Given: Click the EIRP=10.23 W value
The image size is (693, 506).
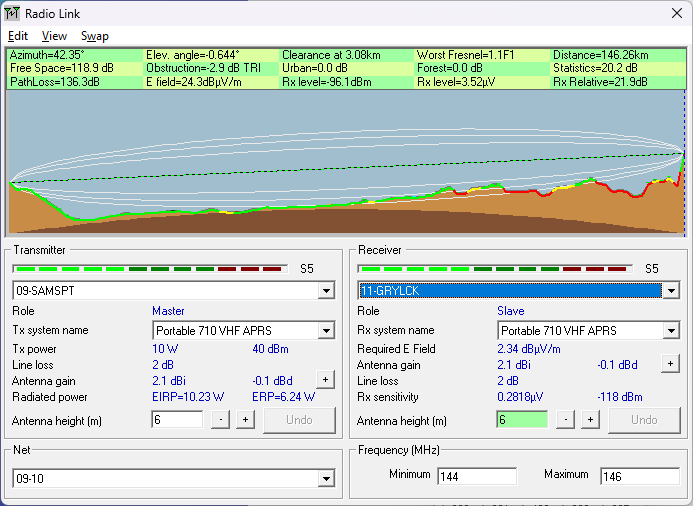Looking at the screenshot, I should (188, 397).
